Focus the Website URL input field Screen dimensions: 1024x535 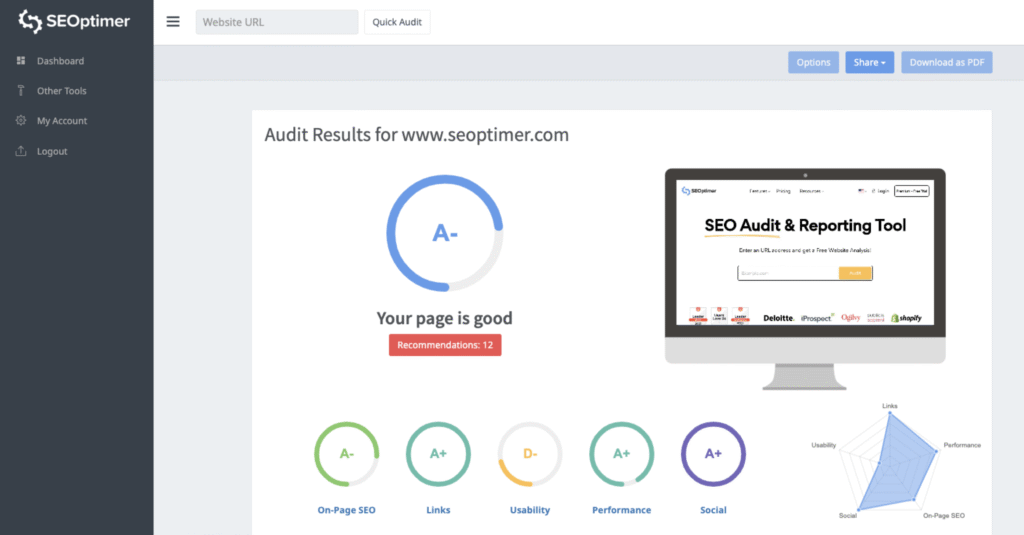(x=277, y=22)
